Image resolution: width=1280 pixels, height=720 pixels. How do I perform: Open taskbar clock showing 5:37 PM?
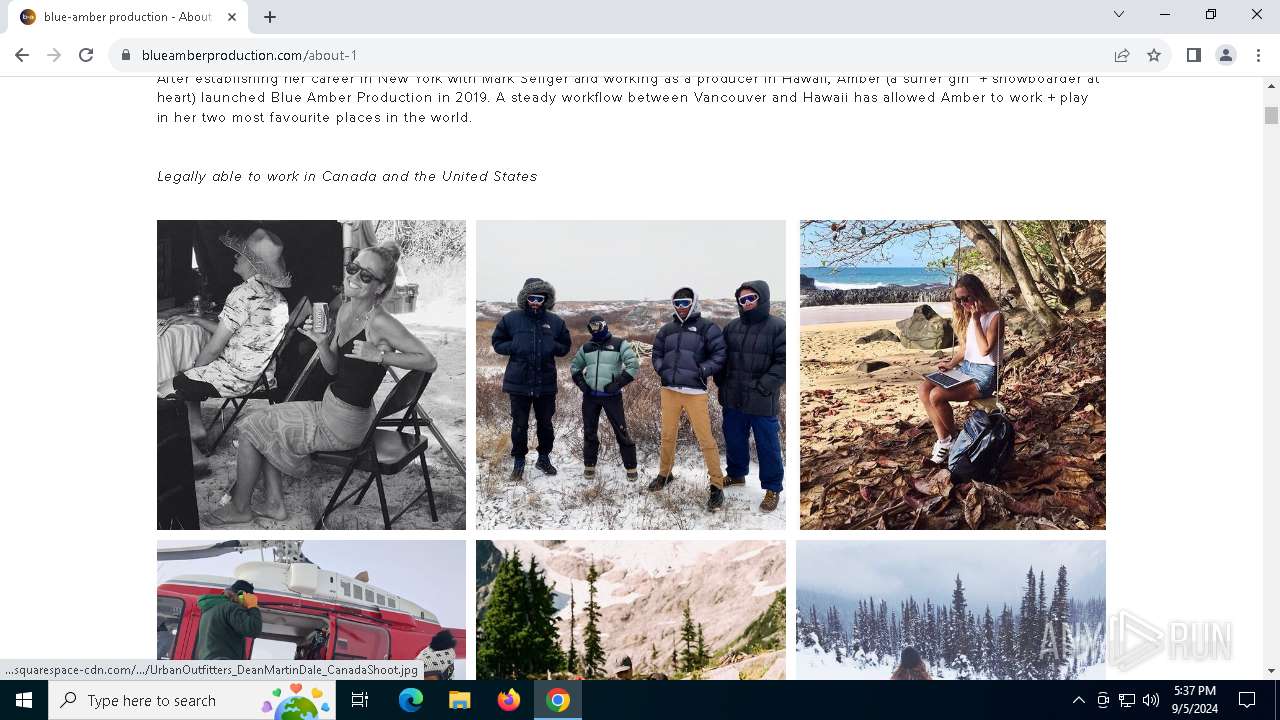pos(1195,700)
